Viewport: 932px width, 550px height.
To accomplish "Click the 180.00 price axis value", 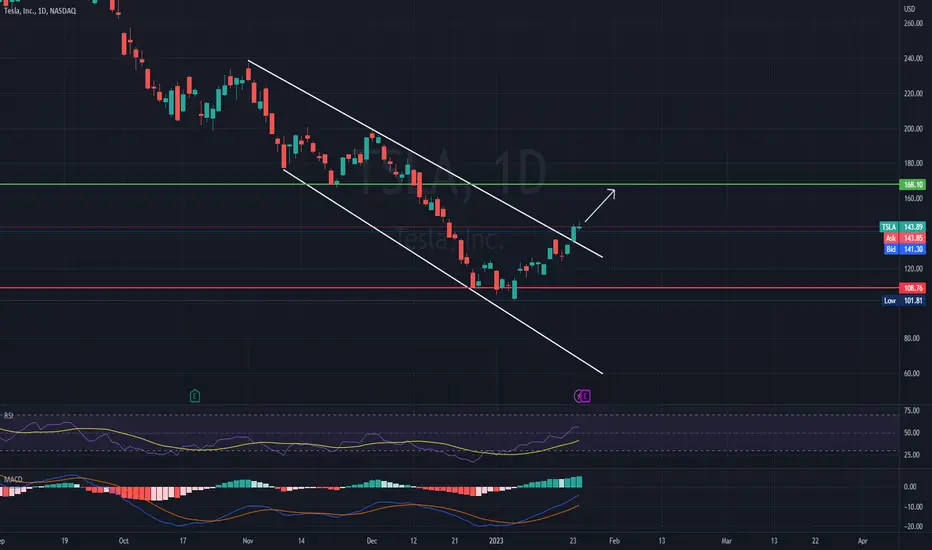I will (913, 163).
